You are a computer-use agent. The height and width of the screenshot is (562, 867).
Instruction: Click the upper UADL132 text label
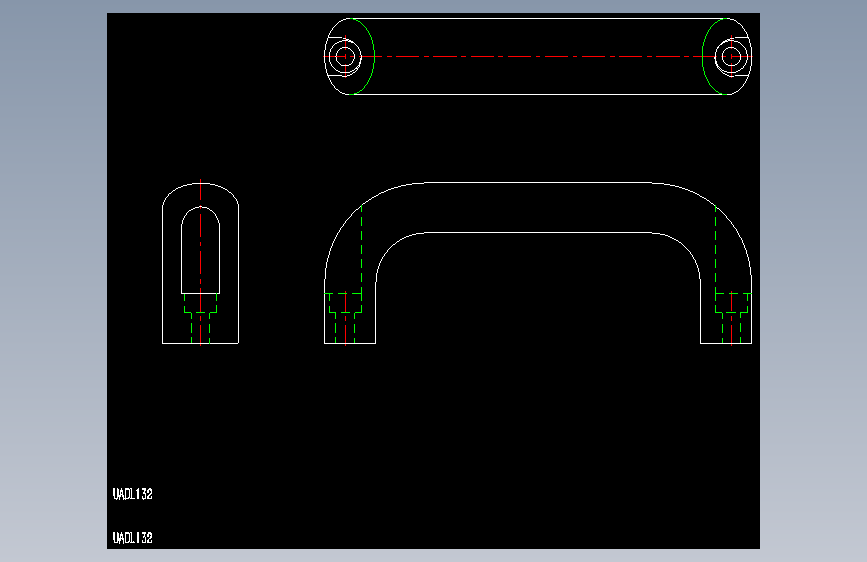133,494
